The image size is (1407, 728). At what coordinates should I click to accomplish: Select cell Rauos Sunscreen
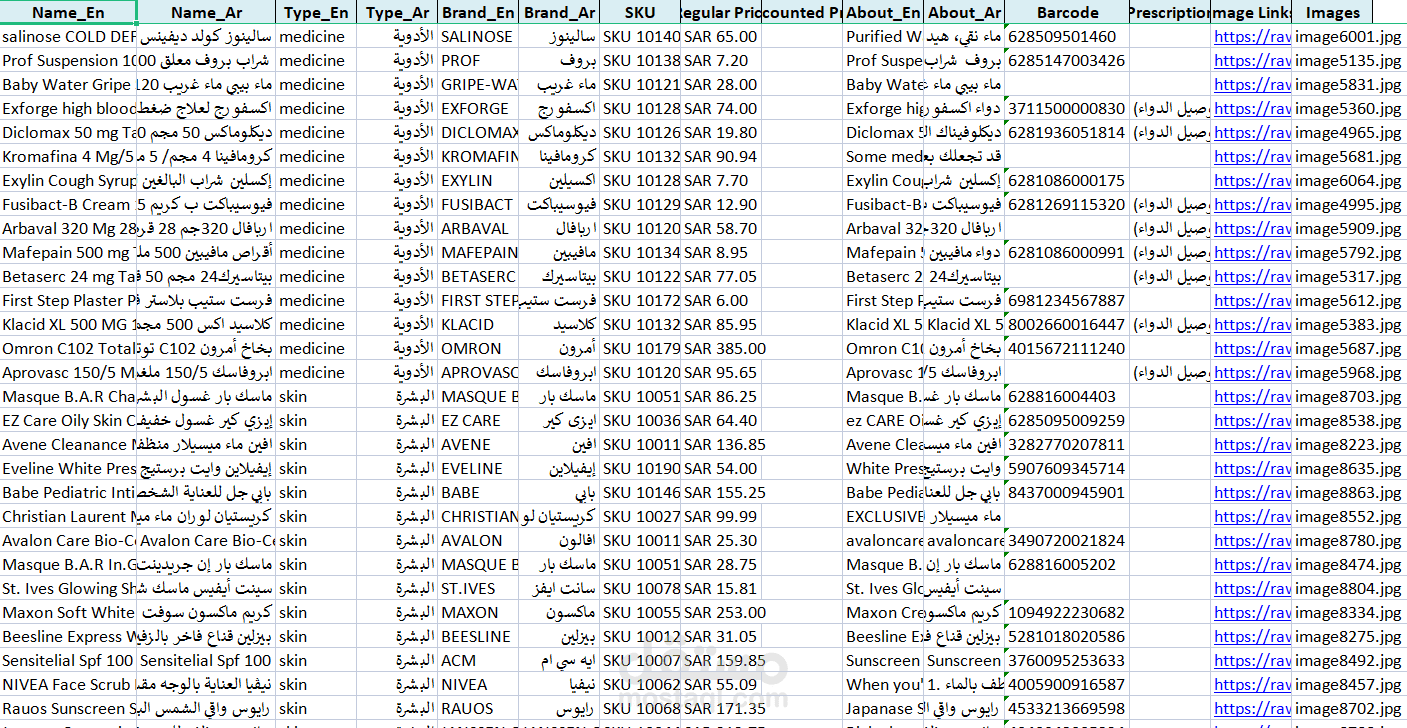point(69,709)
